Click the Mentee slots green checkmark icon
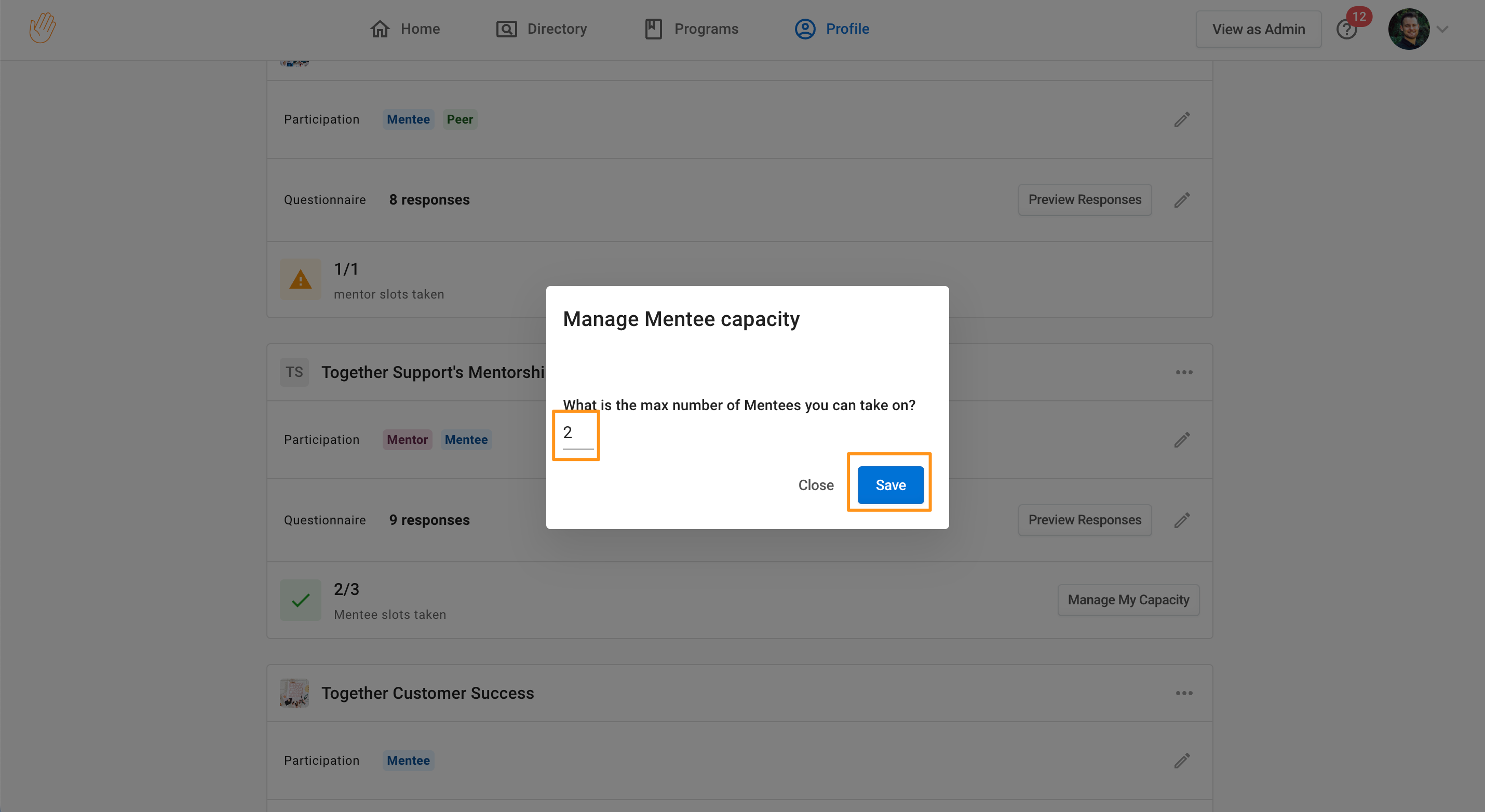The image size is (1485, 812). pyautogui.click(x=300, y=600)
